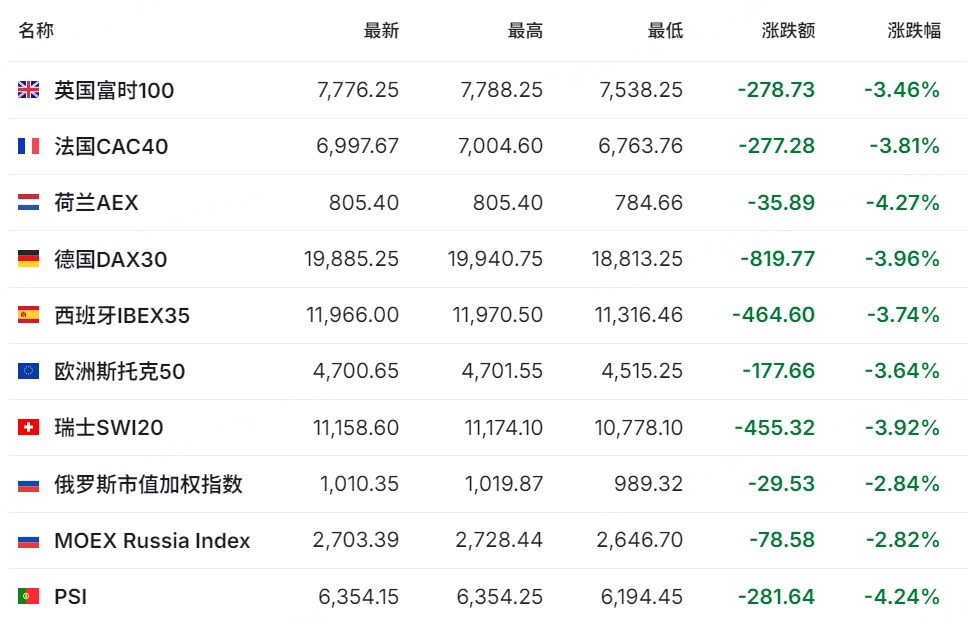The width and height of the screenshot is (967, 622).
Task: Open 俄罗斯市值加权指数 details
Action: click(x=149, y=485)
